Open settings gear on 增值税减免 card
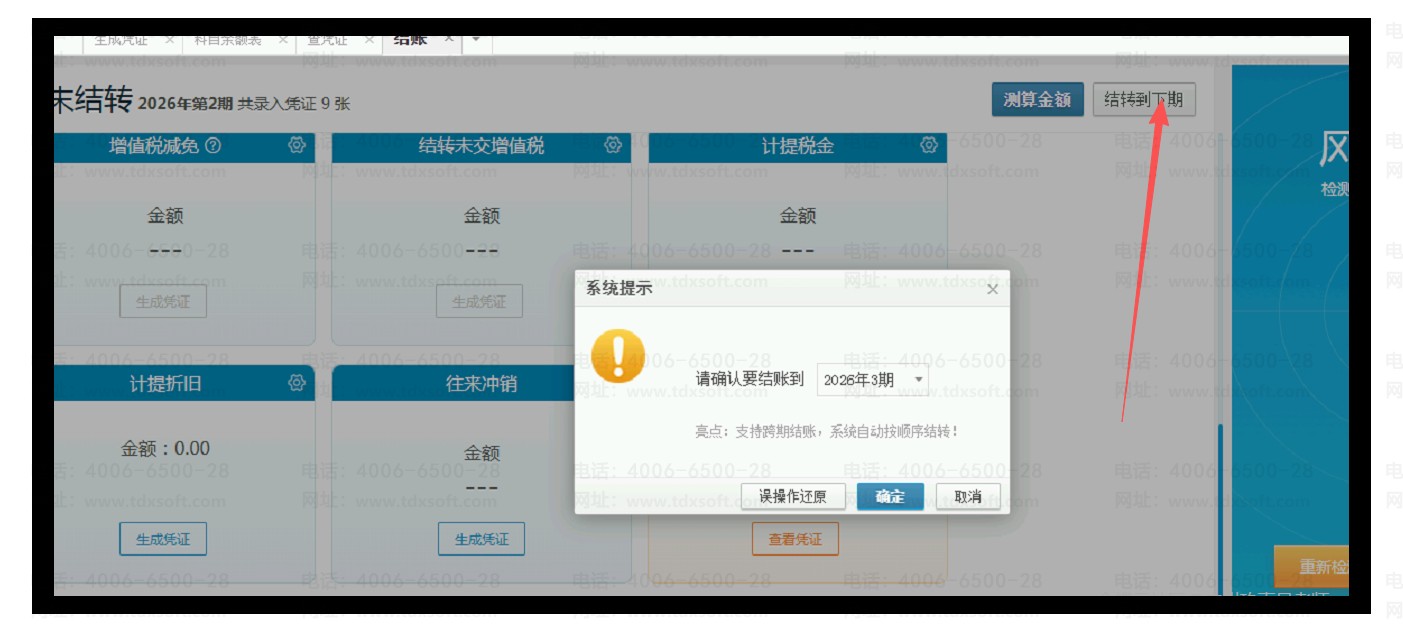Image resolution: width=1403 pixels, height=632 pixels. 296,146
